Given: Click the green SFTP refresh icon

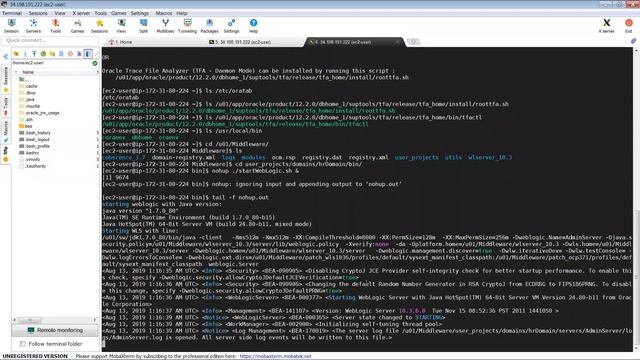Looking at the screenshot, I should tap(43, 53).
